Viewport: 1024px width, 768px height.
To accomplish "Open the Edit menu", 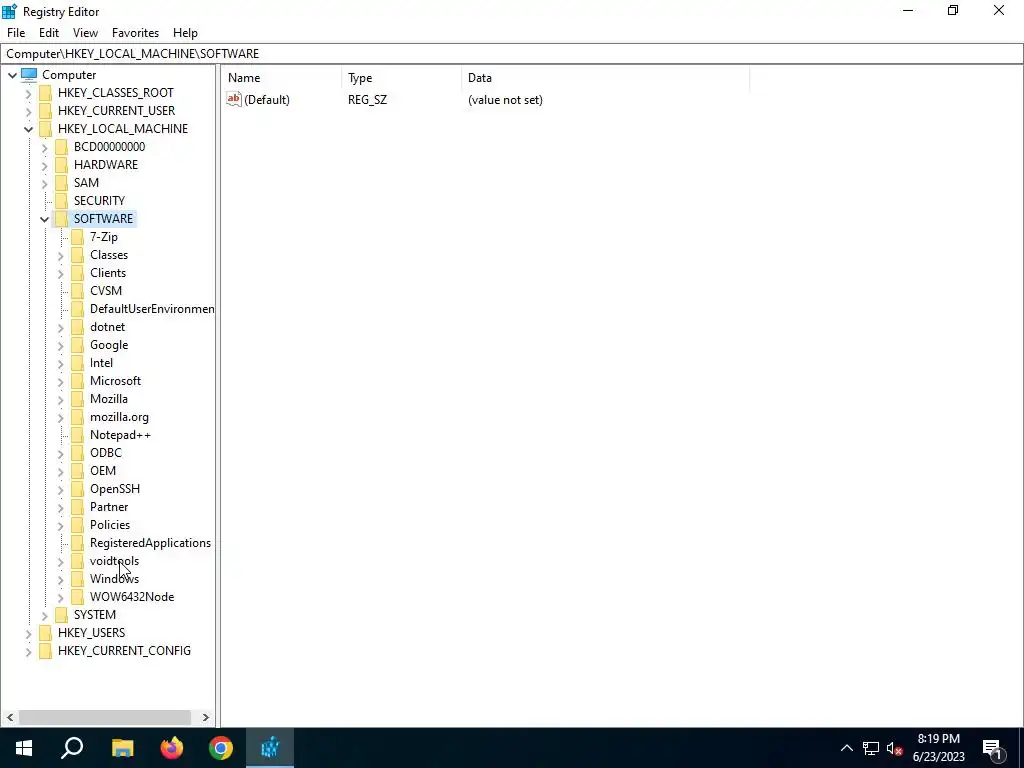I will click(x=49, y=33).
